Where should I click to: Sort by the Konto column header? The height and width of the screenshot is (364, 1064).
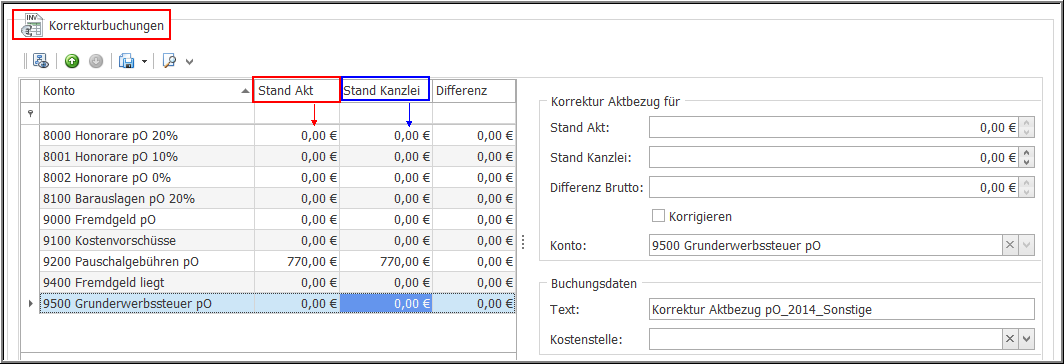(147, 90)
